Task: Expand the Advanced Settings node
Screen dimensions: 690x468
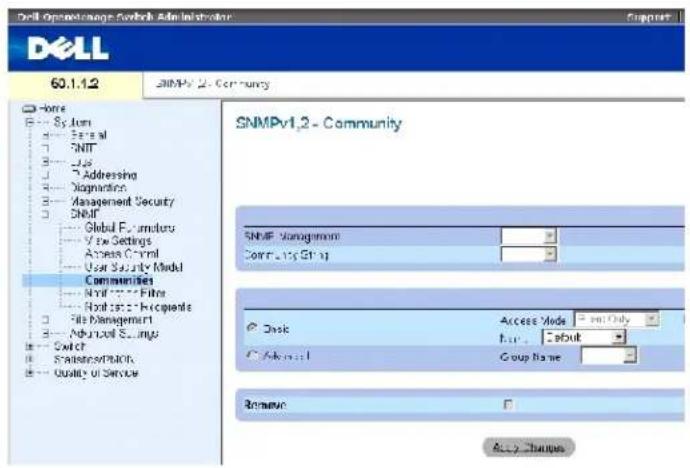Action: [45, 333]
